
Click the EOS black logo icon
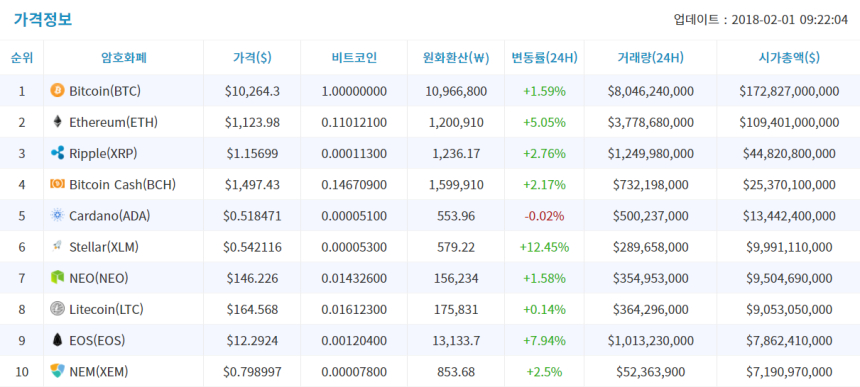point(57,340)
